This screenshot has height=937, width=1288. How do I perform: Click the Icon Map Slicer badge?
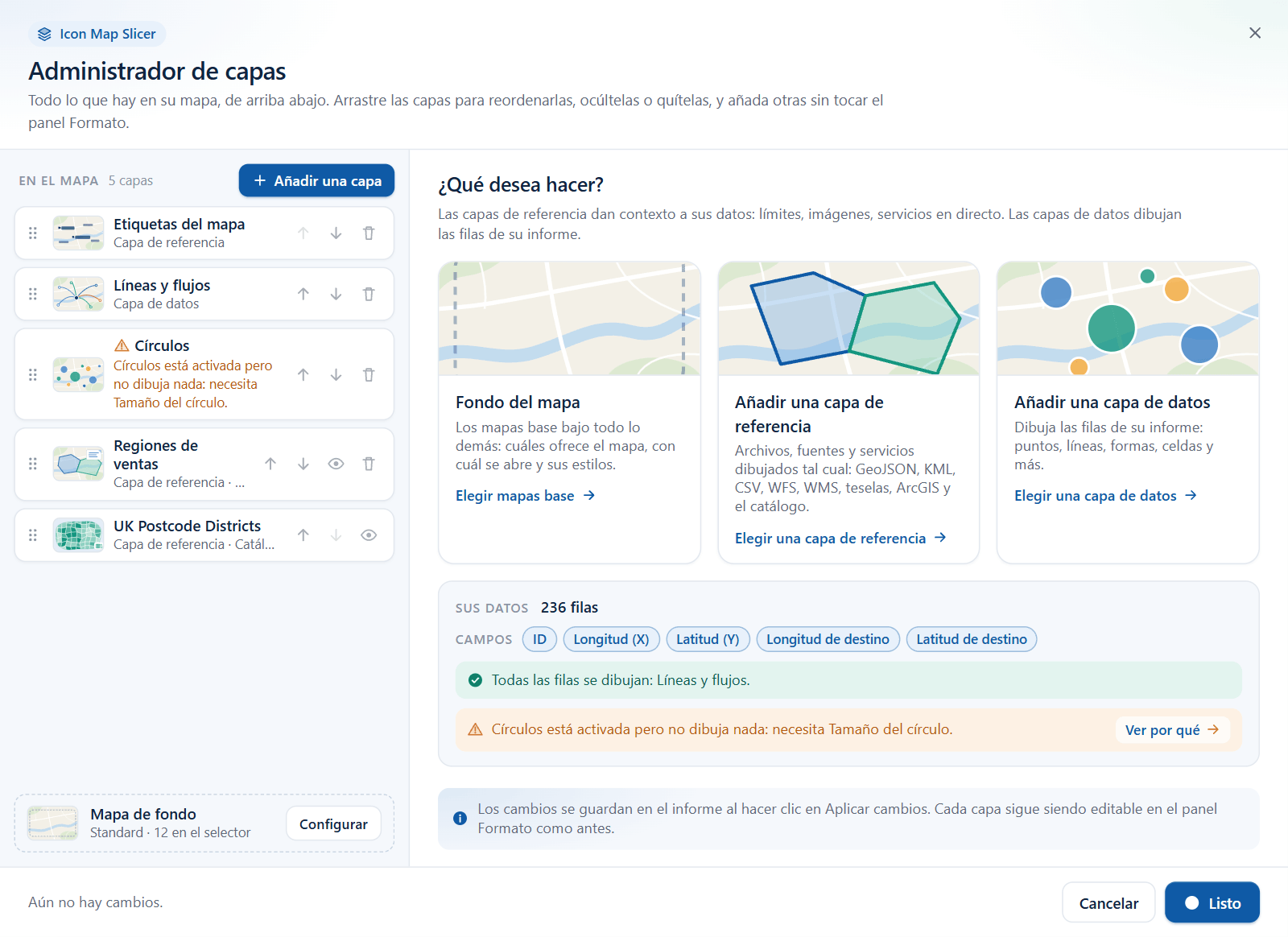97,34
